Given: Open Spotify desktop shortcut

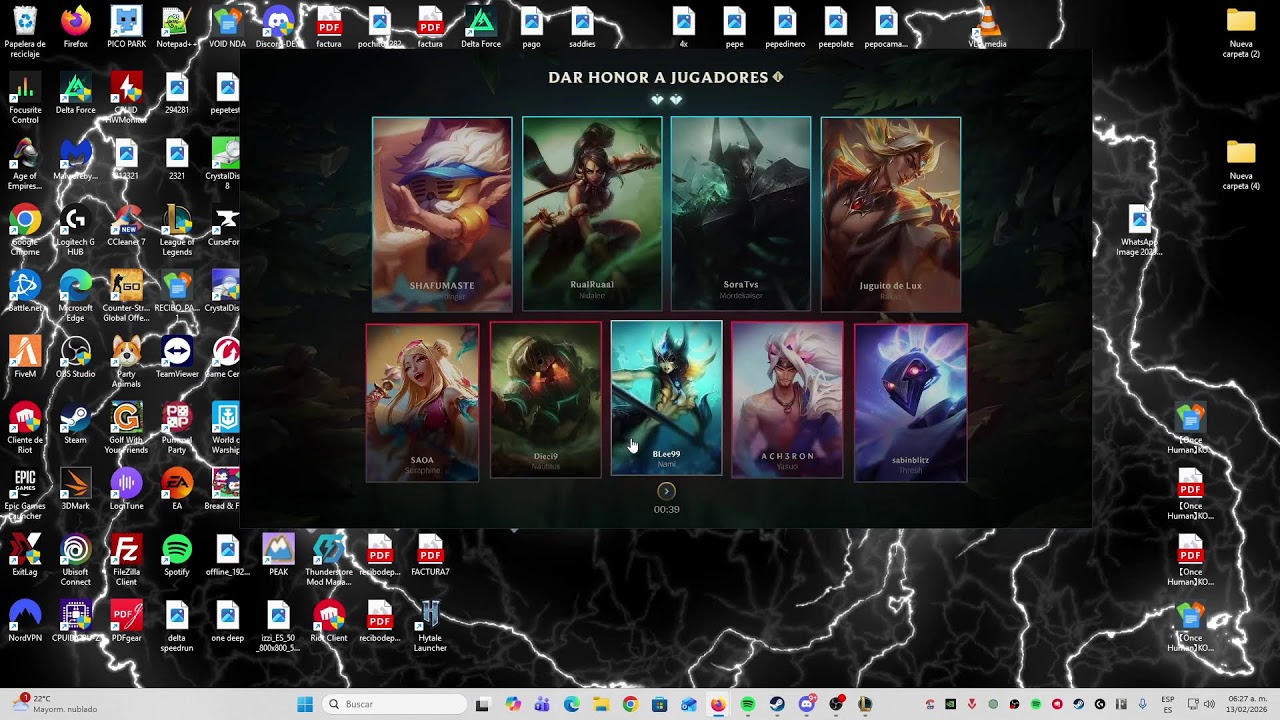Looking at the screenshot, I should click(x=177, y=556).
